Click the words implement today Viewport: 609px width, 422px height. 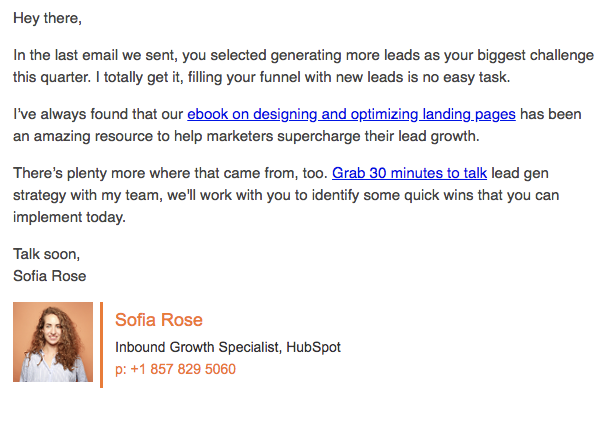pyautogui.click(x=70, y=216)
